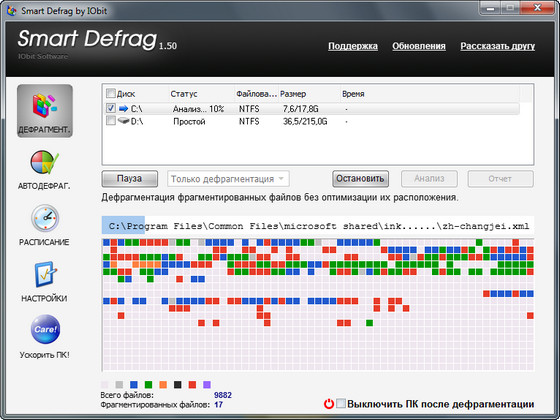Click the Отчет button

(x=500, y=179)
